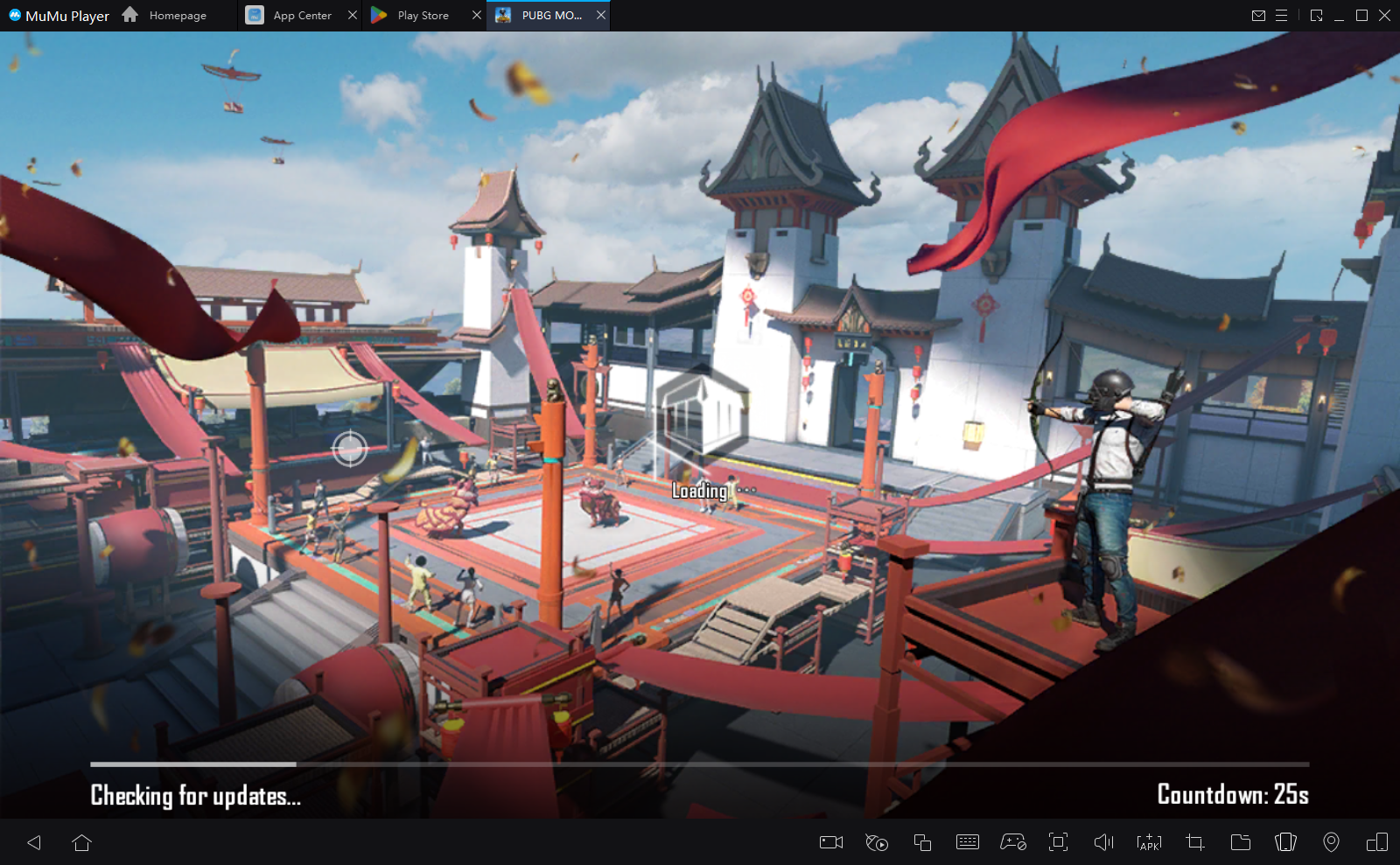Take a screenshot with the crop icon

(x=1195, y=842)
